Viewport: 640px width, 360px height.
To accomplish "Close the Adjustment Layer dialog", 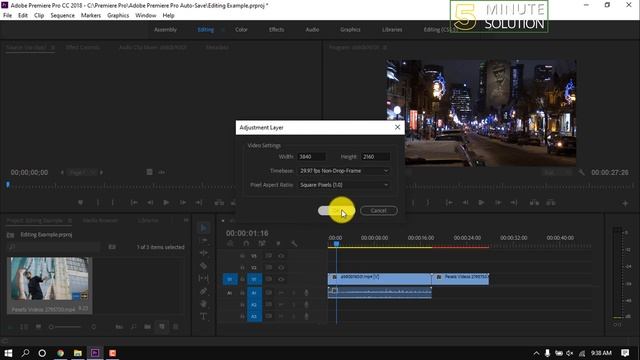I will tap(397, 127).
